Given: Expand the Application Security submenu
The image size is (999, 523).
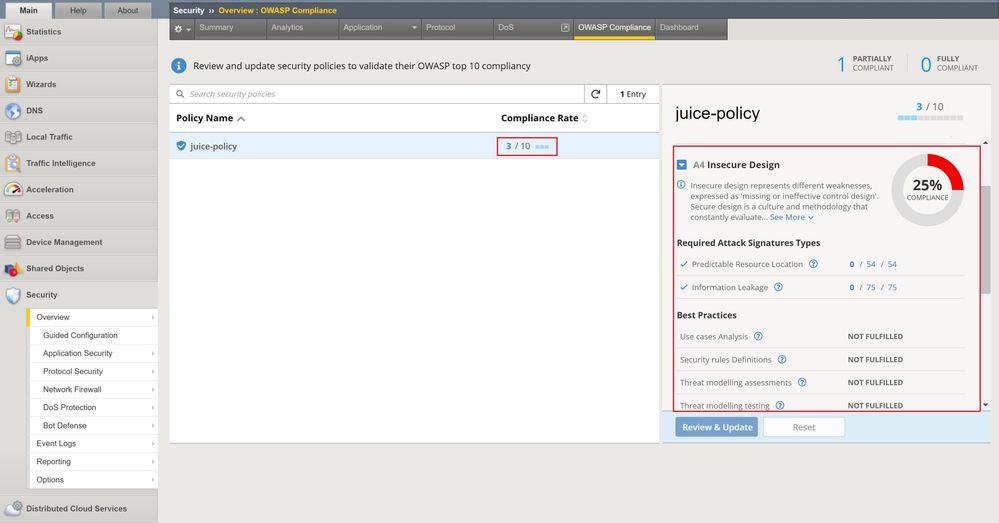Looking at the screenshot, I should pyautogui.click(x=153, y=354).
